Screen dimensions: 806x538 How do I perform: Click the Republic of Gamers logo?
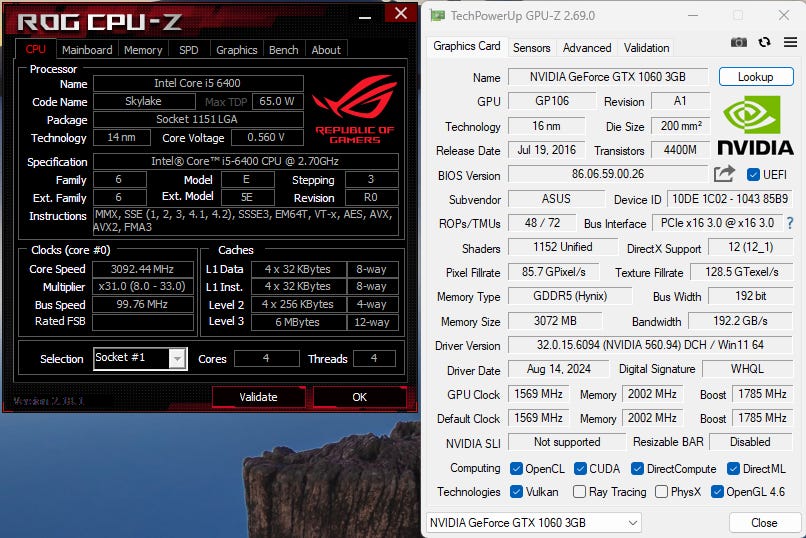354,109
